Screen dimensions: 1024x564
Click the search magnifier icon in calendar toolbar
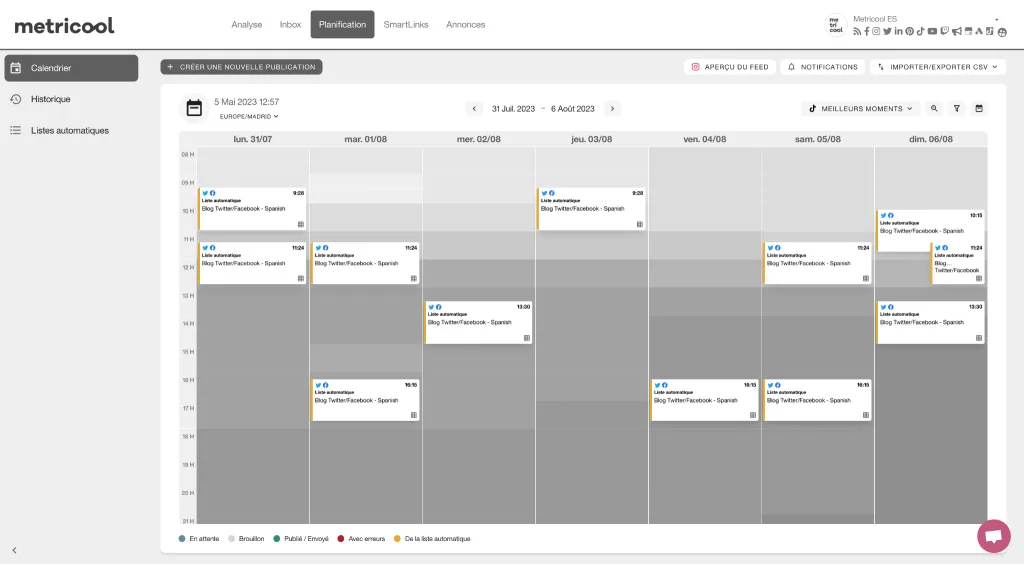(x=934, y=108)
